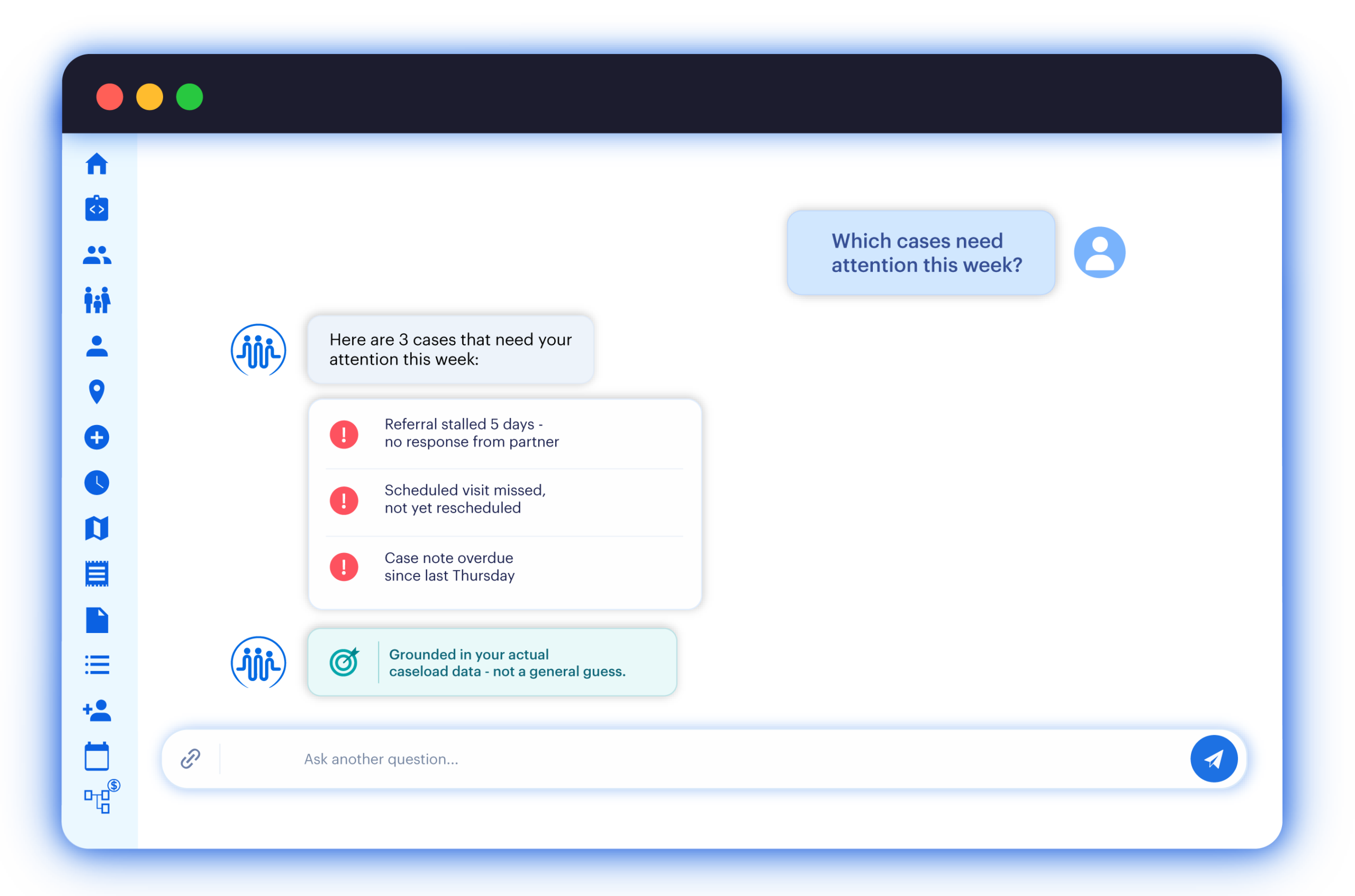Viewport: 1355px width, 896px height.
Task: Open the location pin icon in sidebar
Action: coord(96,392)
